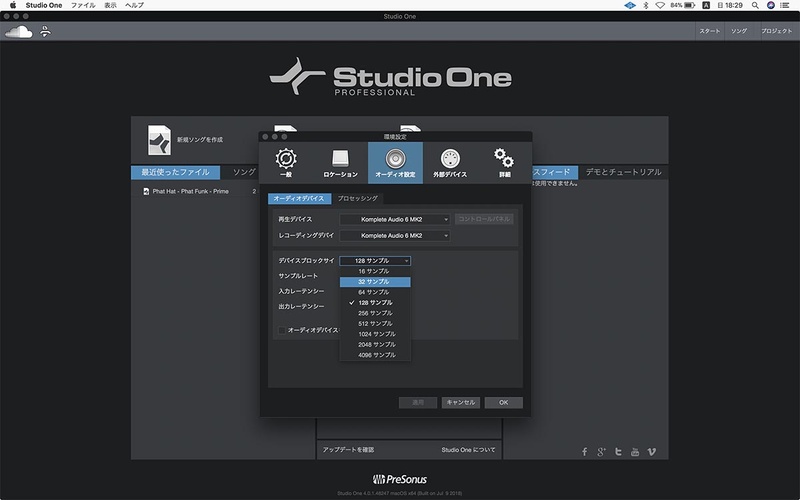This screenshot has height=500, width=800.
Task: Go to the スタート page button
Action: [710, 31]
